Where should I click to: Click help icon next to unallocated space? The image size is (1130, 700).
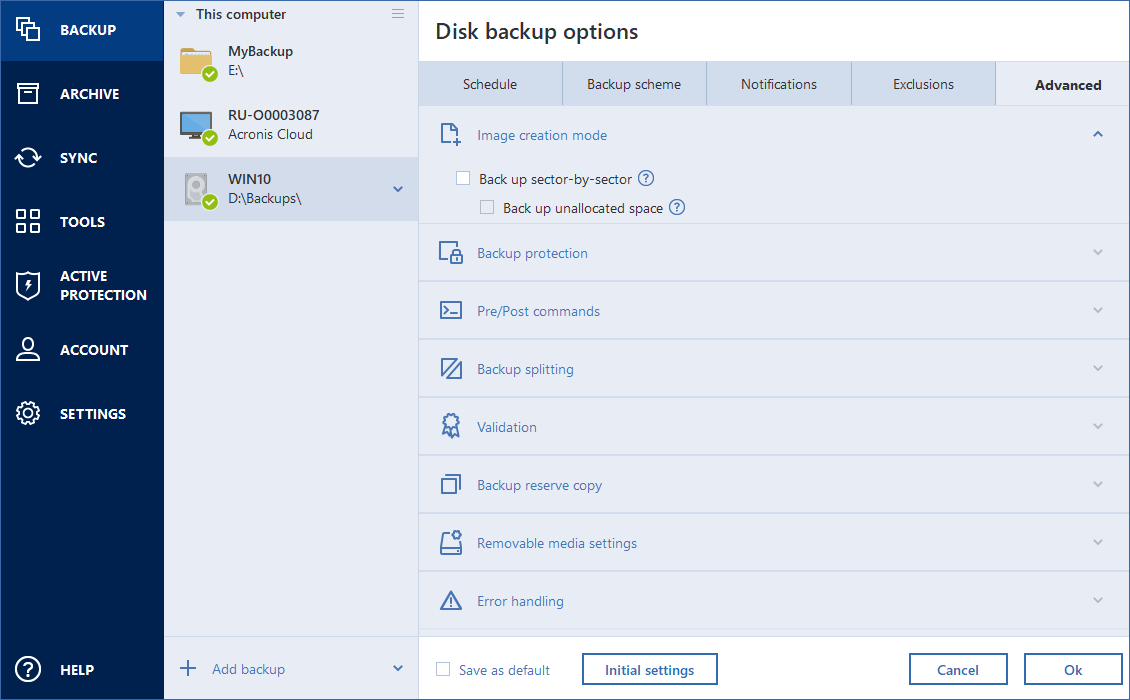point(677,208)
